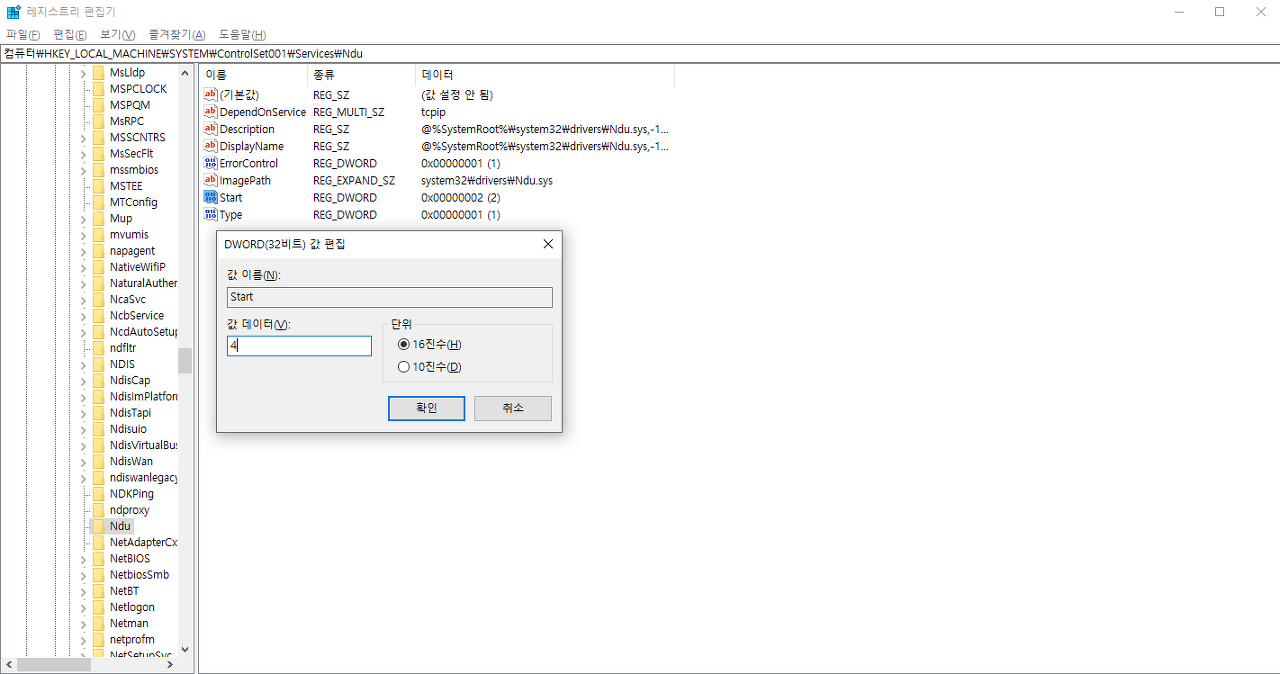Click the ImagePath value icon

pos(210,180)
